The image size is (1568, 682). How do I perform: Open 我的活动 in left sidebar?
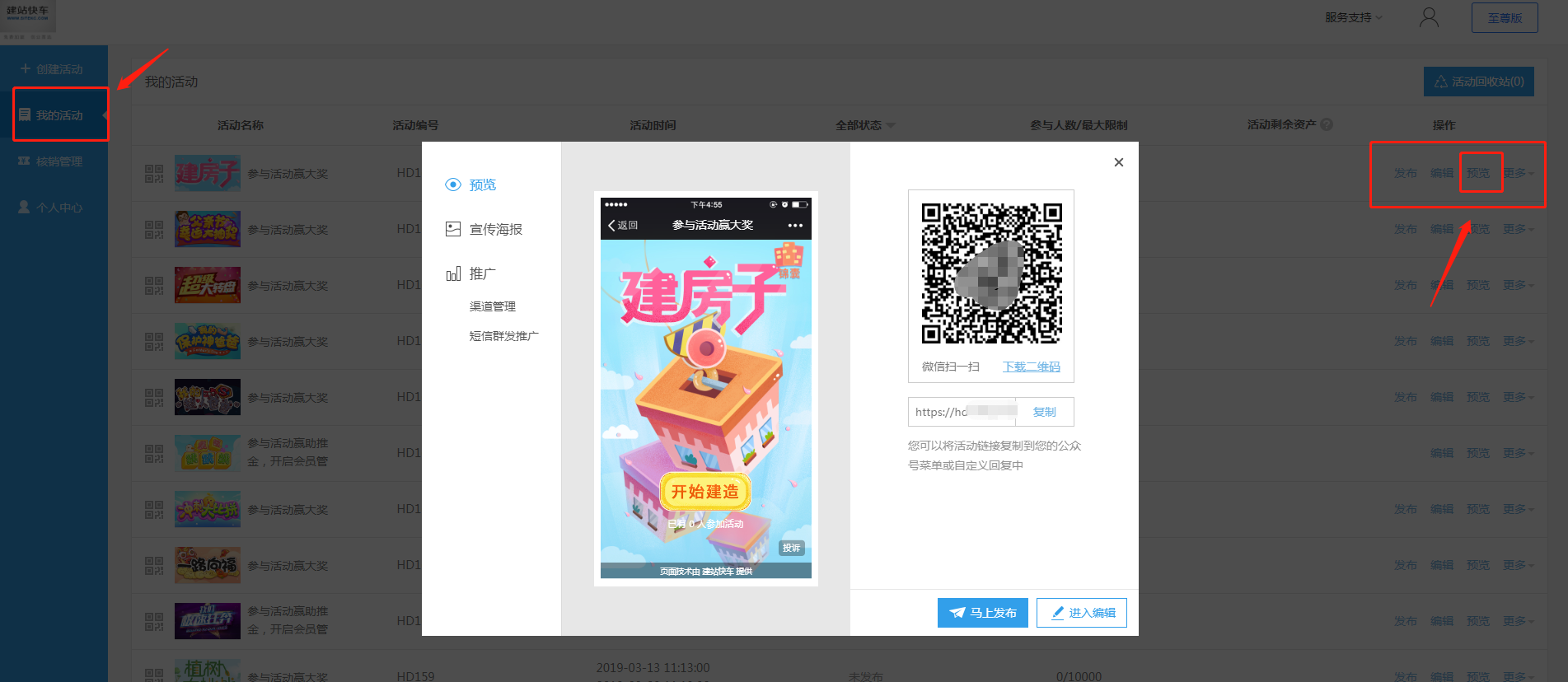tap(54, 115)
